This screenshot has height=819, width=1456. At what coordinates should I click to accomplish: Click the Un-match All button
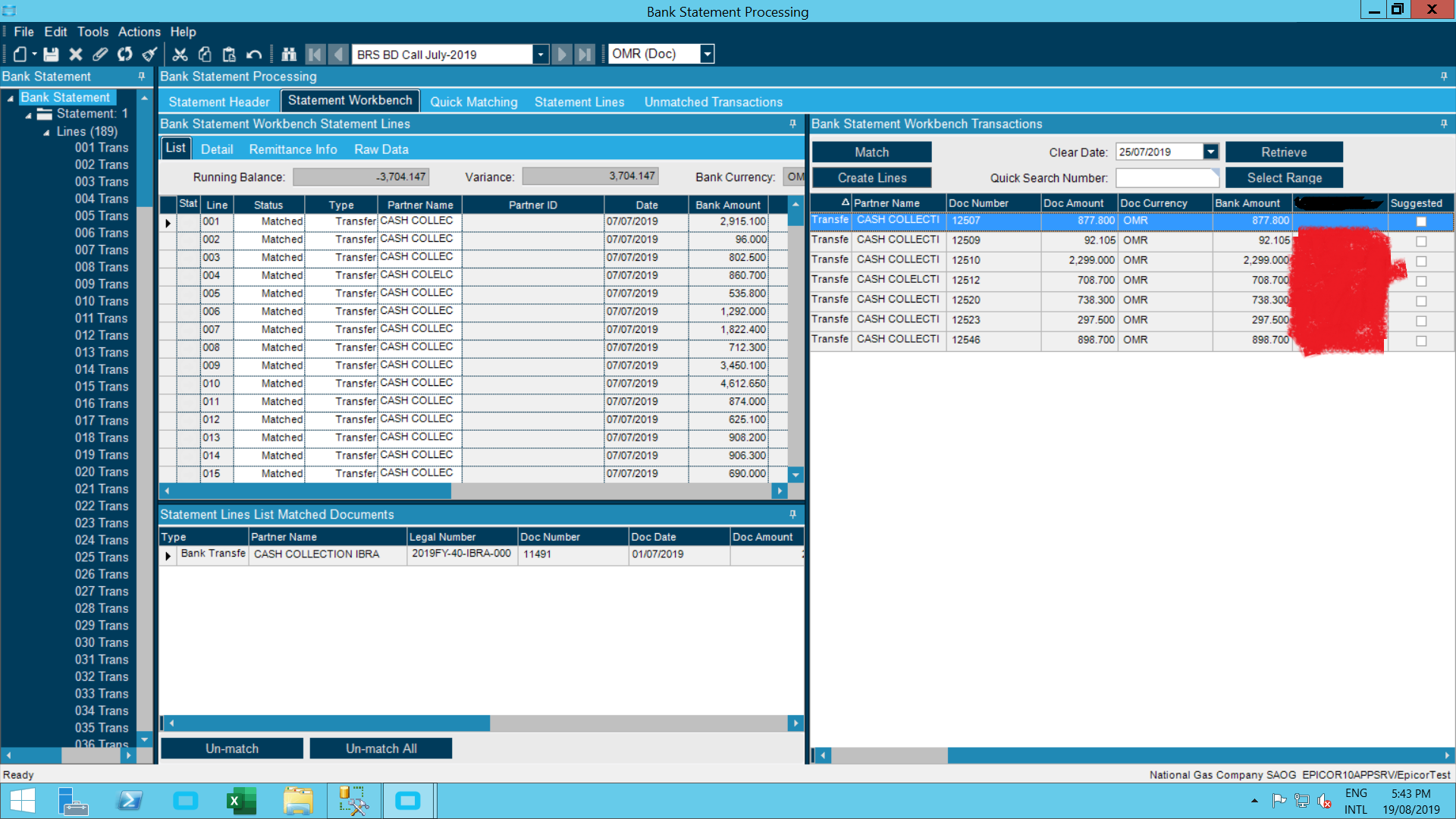click(381, 748)
